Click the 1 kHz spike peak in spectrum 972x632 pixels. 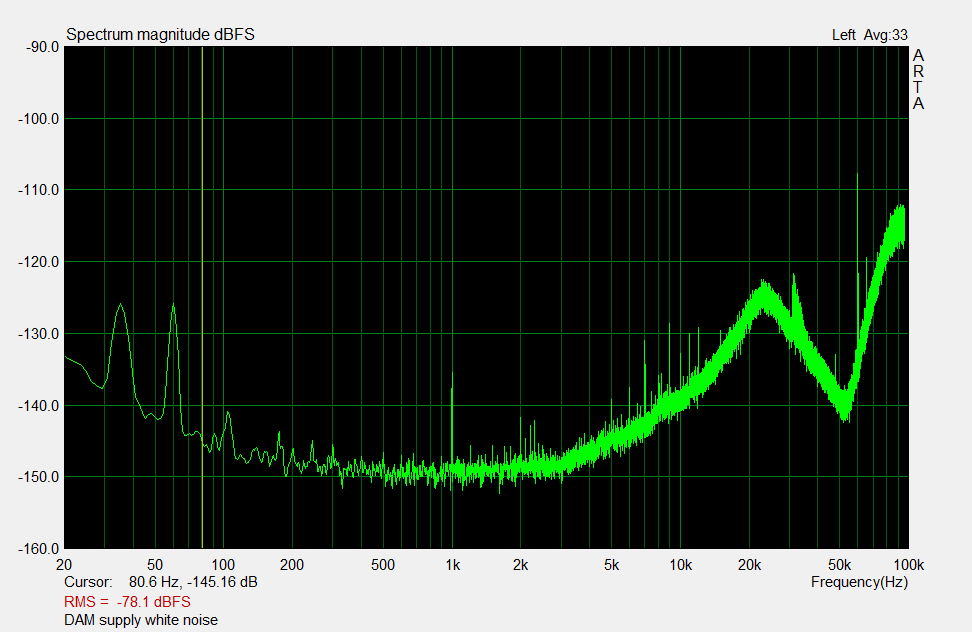[x=452, y=374]
